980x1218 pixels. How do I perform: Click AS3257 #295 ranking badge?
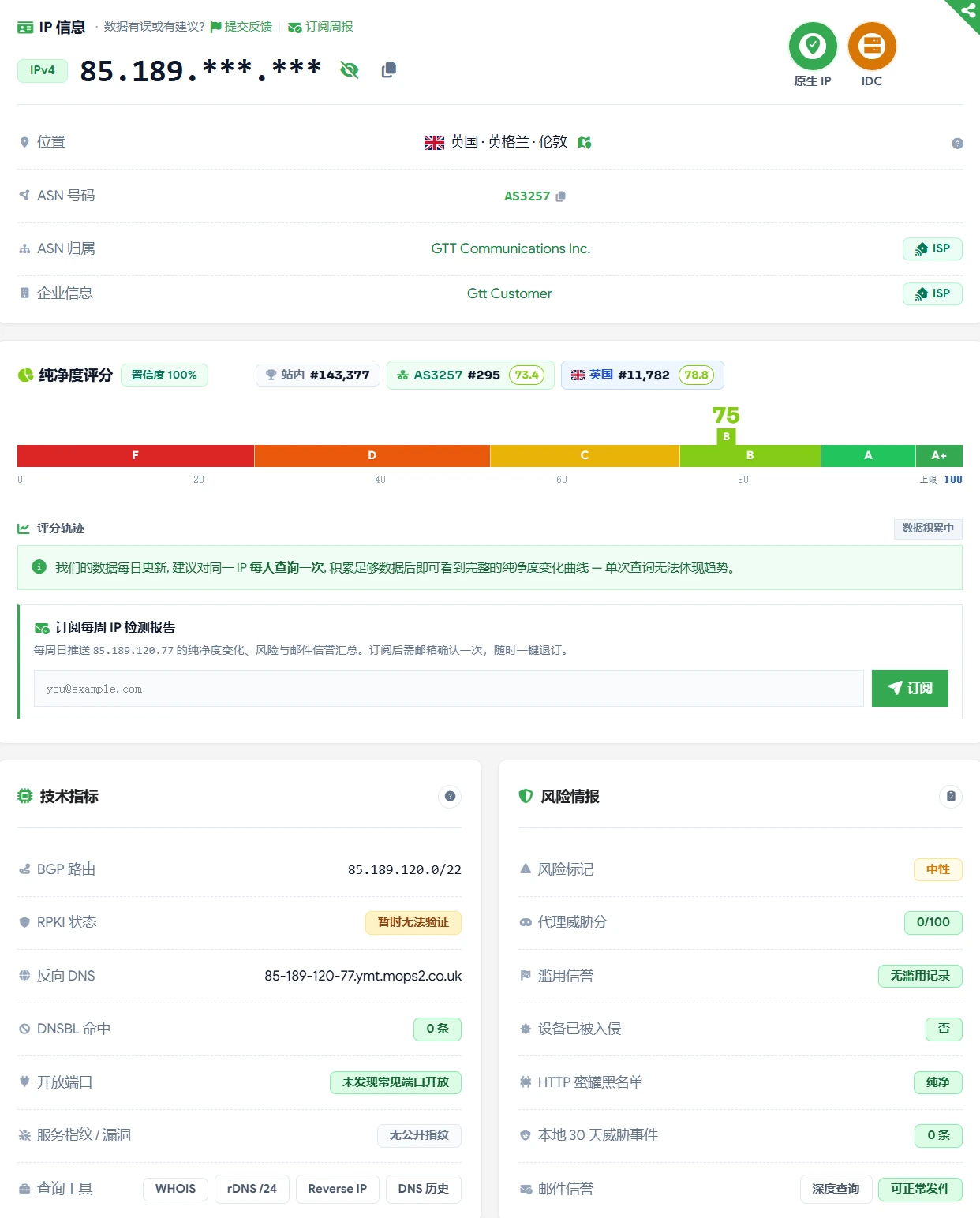[x=471, y=375]
